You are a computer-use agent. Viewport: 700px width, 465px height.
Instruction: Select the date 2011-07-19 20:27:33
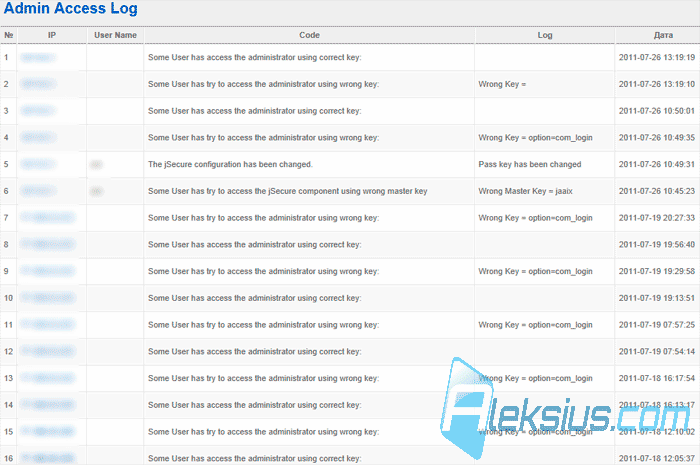tap(657, 218)
